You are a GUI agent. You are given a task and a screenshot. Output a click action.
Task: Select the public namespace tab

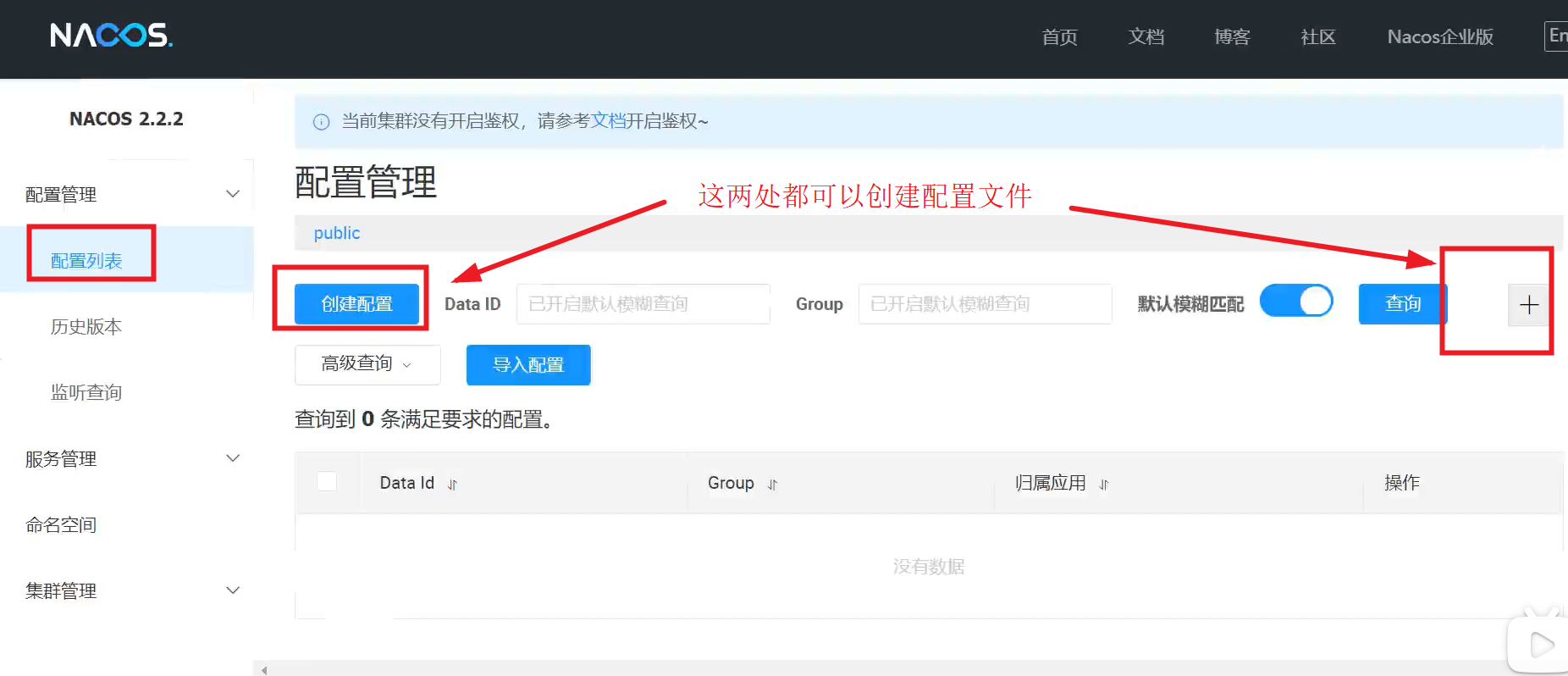(337, 233)
